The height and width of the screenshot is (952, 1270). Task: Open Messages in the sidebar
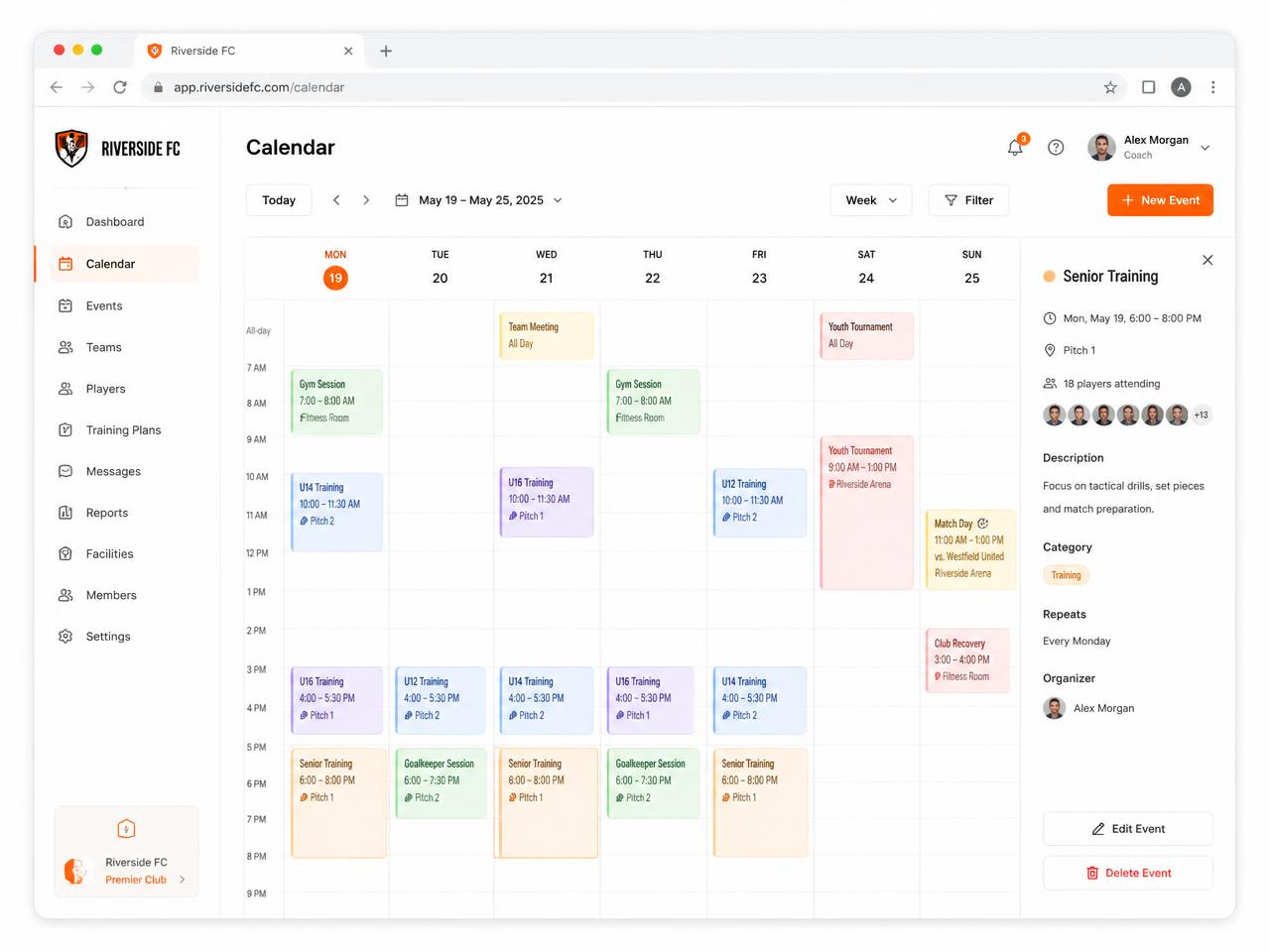pos(124,471)
